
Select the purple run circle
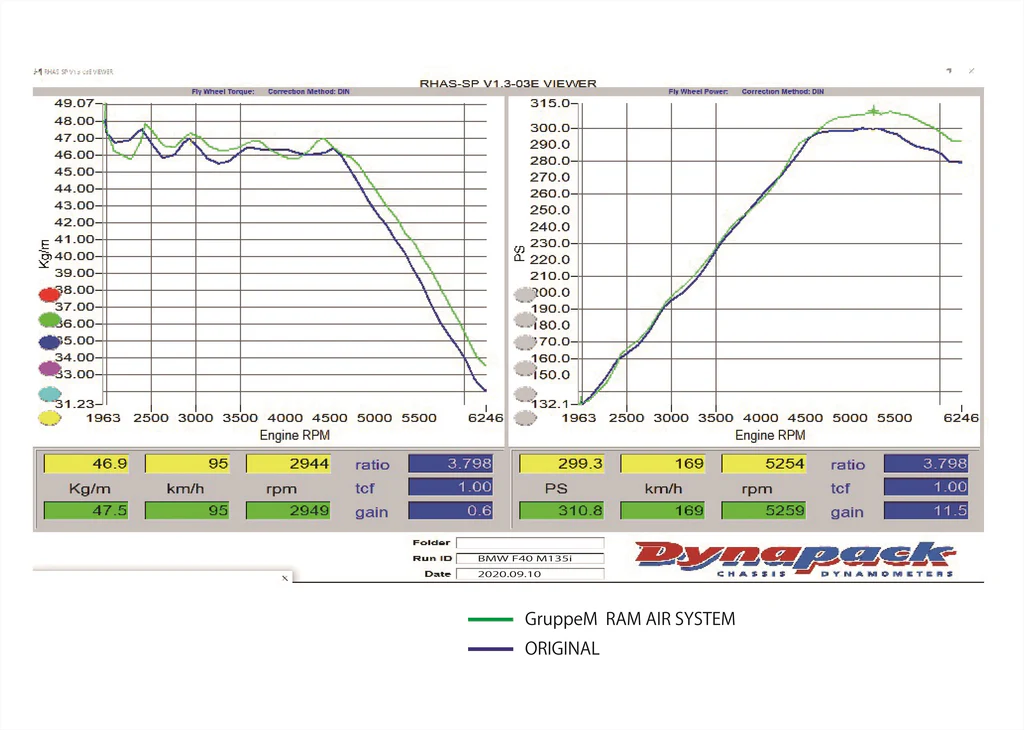click(49, 368)
